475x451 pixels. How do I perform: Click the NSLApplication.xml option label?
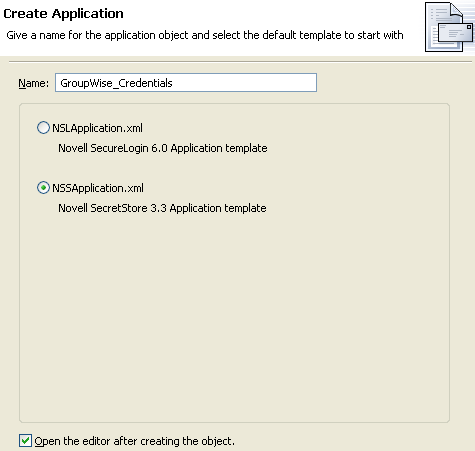(97, 128)
